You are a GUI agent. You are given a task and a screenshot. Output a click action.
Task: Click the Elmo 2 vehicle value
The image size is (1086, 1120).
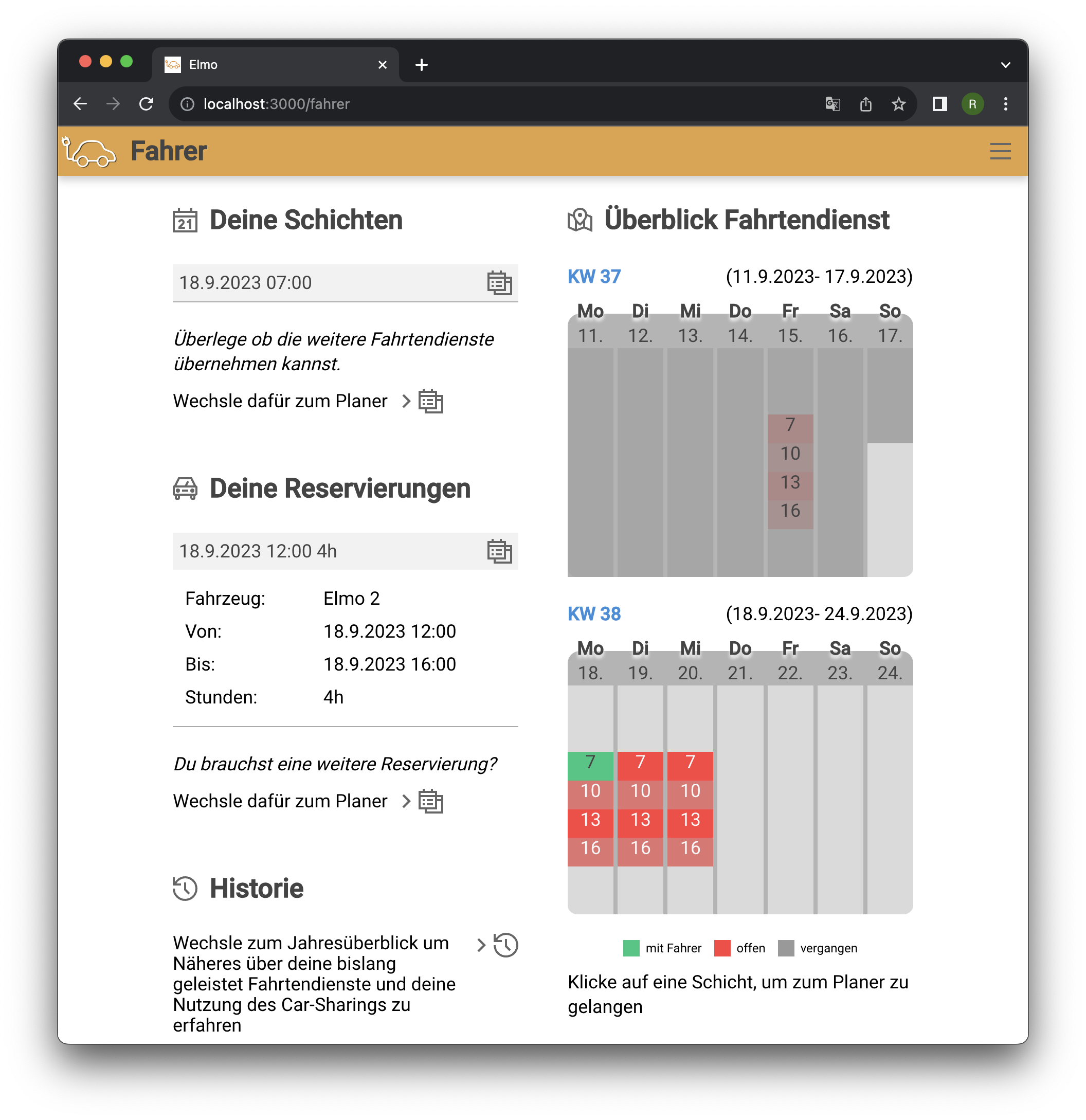click(x=351, y=598)
